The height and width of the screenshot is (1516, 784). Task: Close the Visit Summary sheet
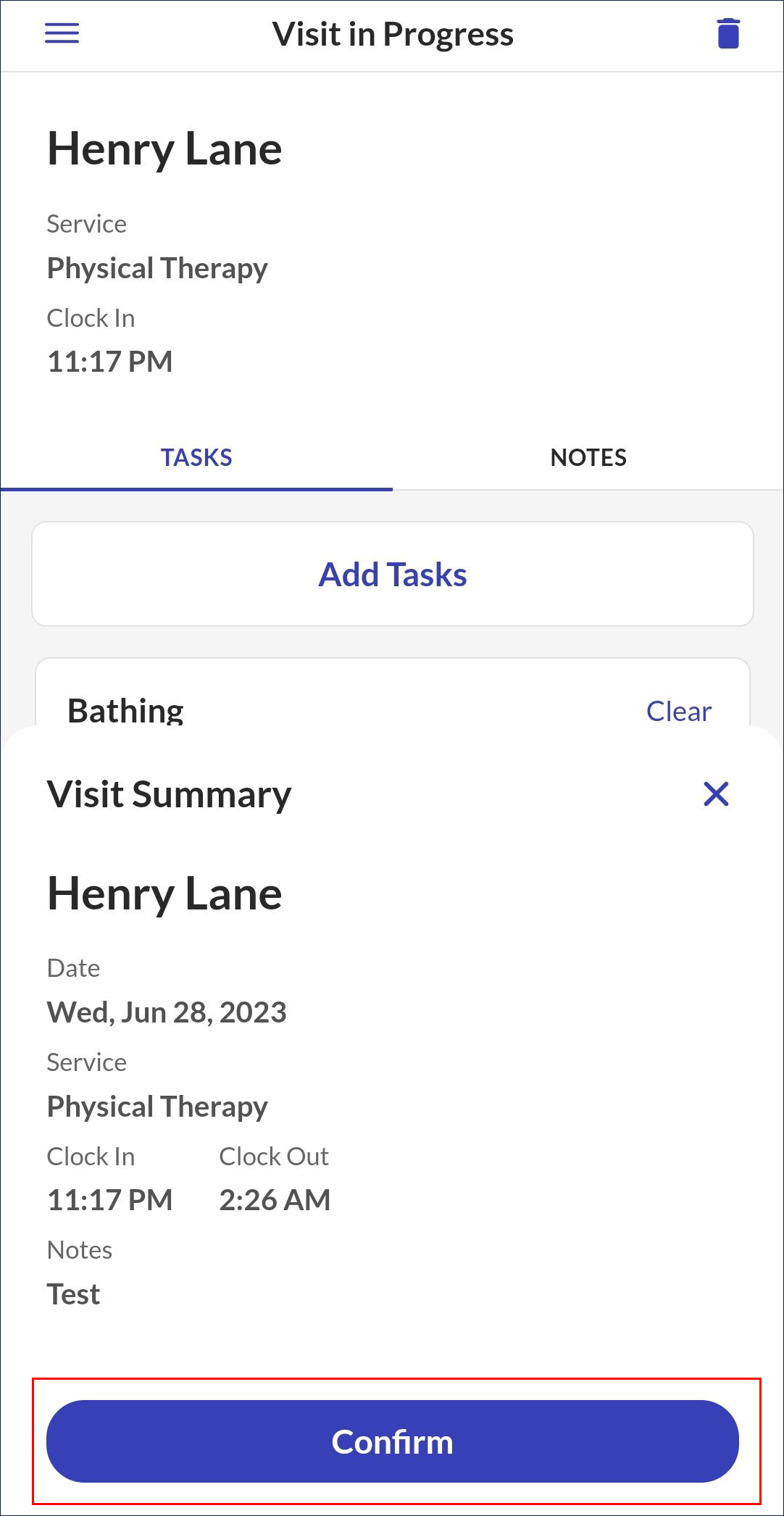point(716,794)
